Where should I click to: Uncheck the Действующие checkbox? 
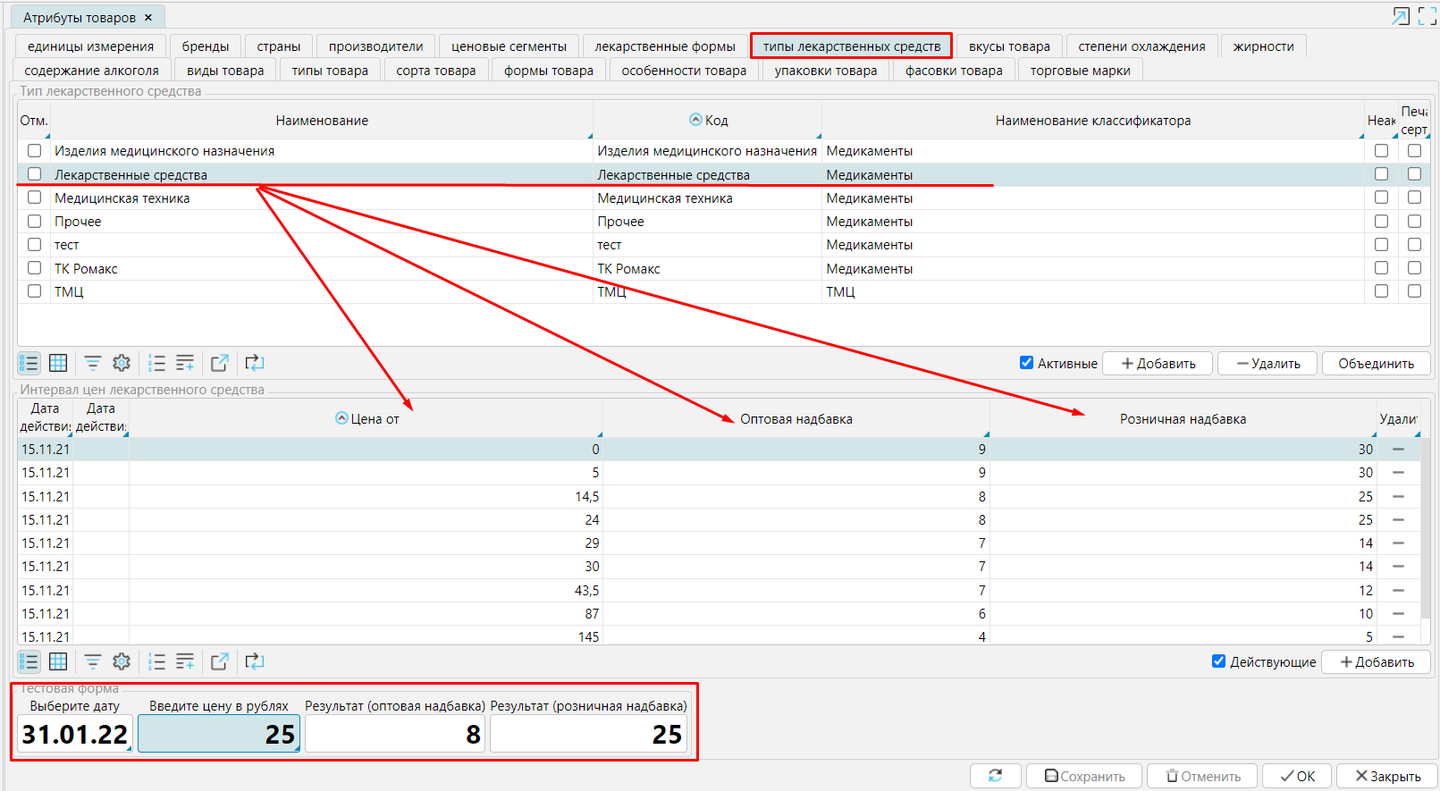(1218, 661)
